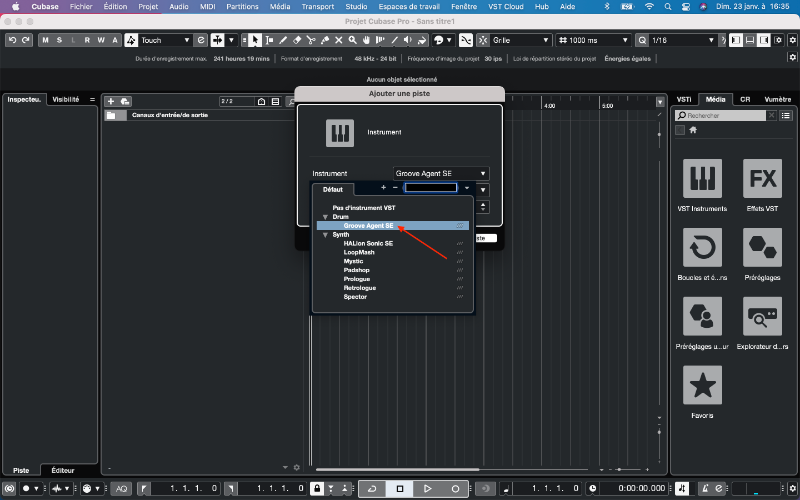
Task: Select the Line tool
Action: (394, 40)
